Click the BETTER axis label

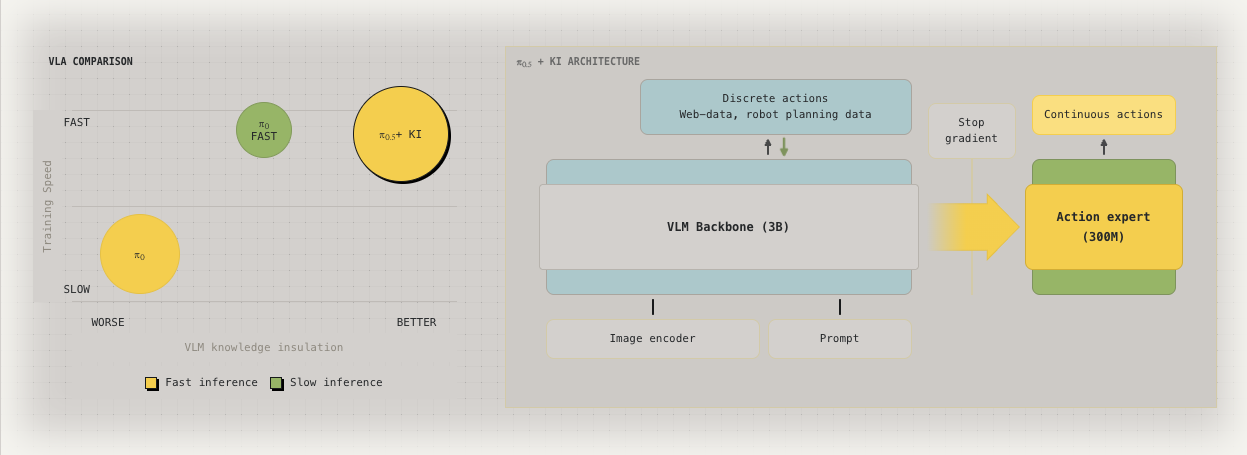pos(416,322)
